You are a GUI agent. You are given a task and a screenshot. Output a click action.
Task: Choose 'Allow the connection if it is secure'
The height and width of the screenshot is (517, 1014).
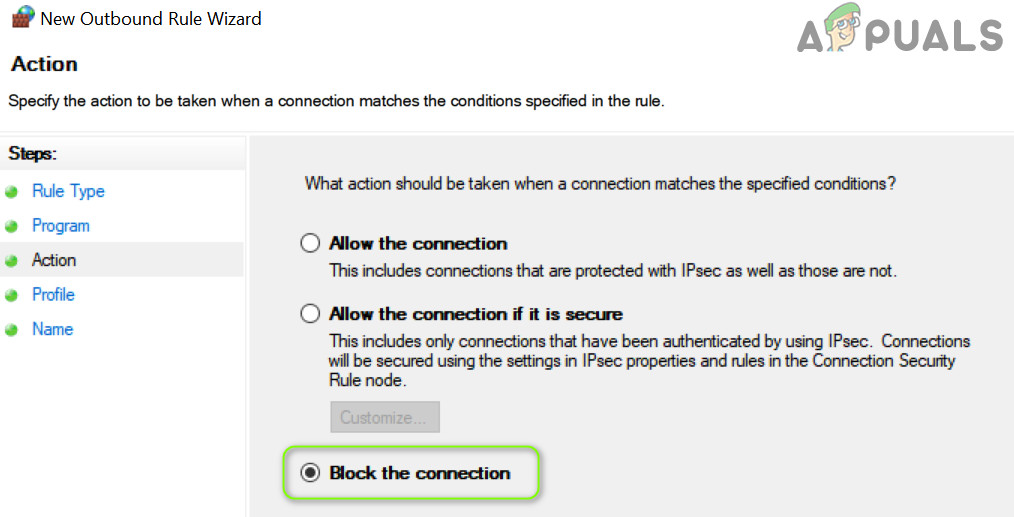coord(311,314)
